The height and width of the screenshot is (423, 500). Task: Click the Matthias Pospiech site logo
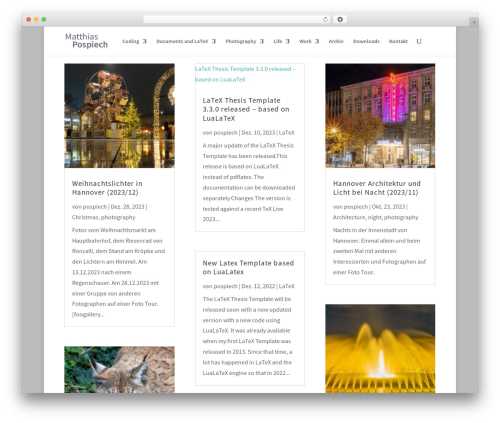point(86,41)
